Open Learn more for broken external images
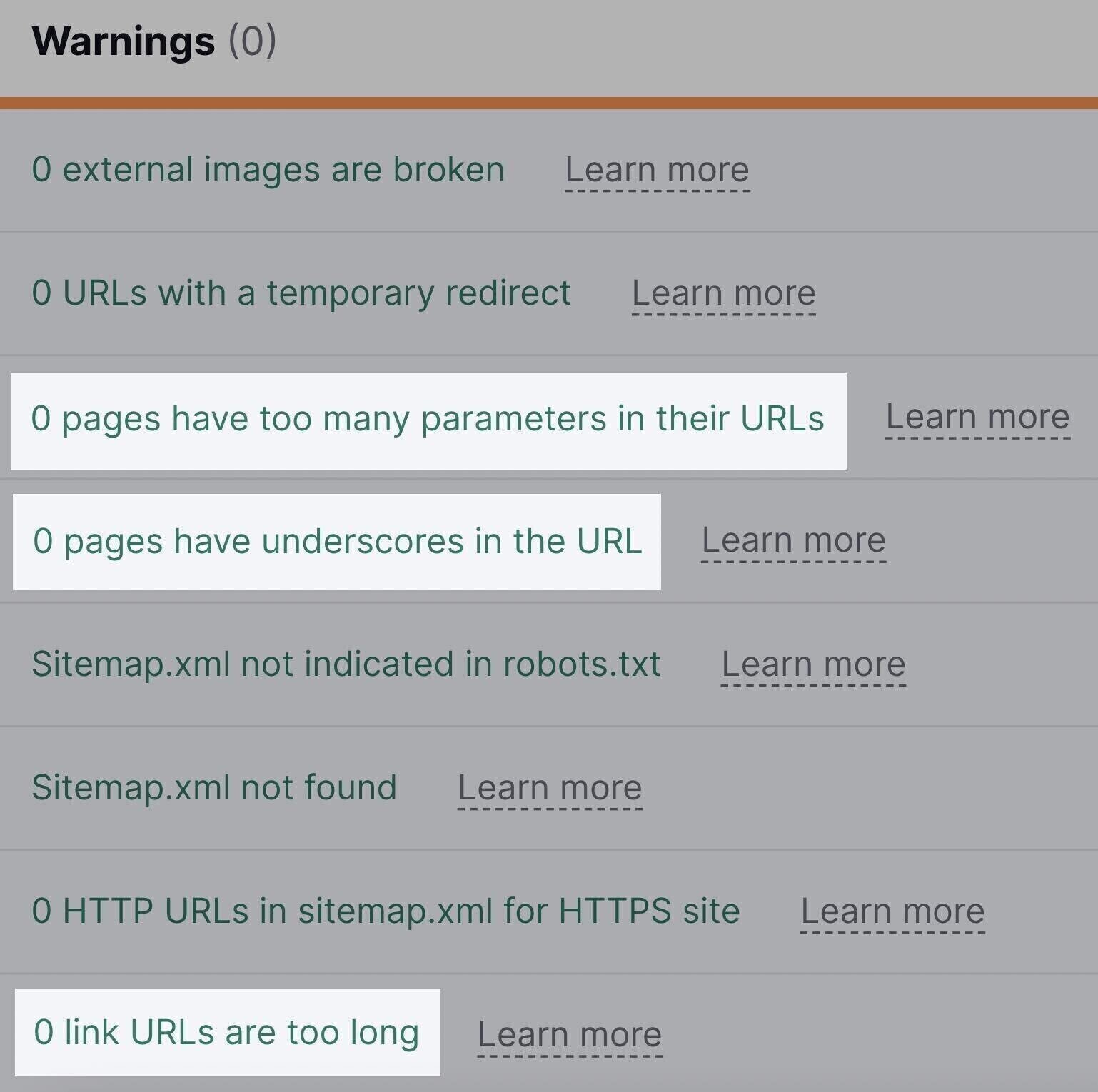 tap(655, 170)
